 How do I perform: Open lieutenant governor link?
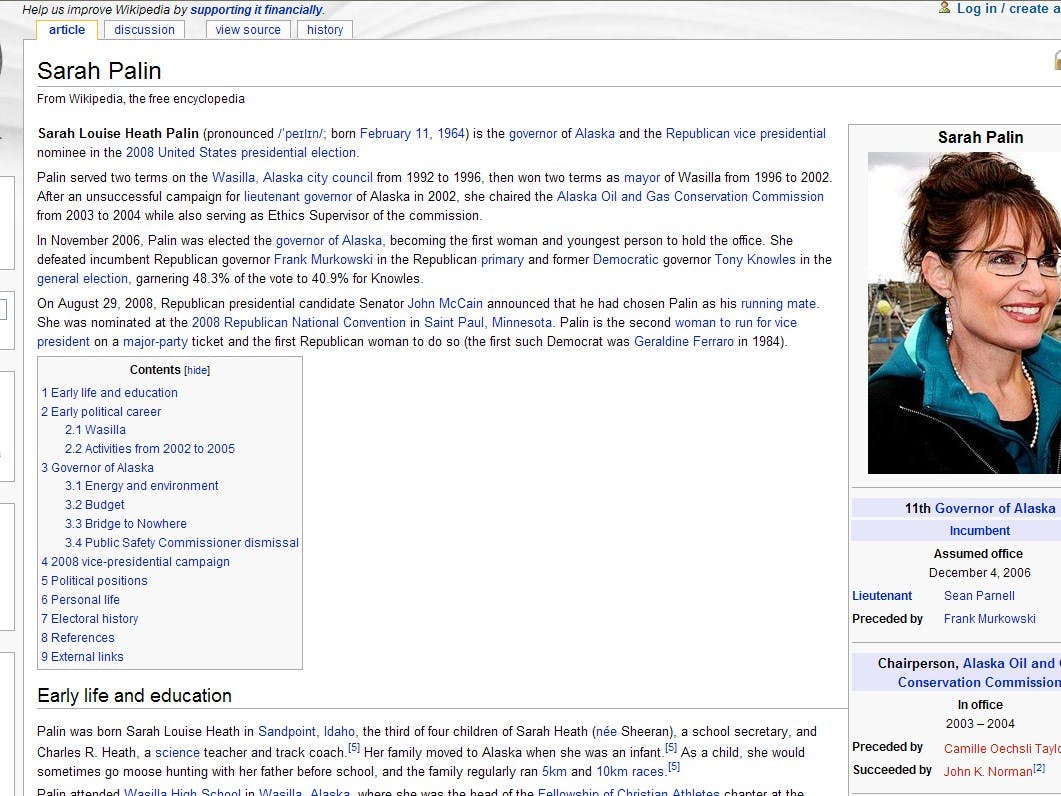[x=298, y=196]
